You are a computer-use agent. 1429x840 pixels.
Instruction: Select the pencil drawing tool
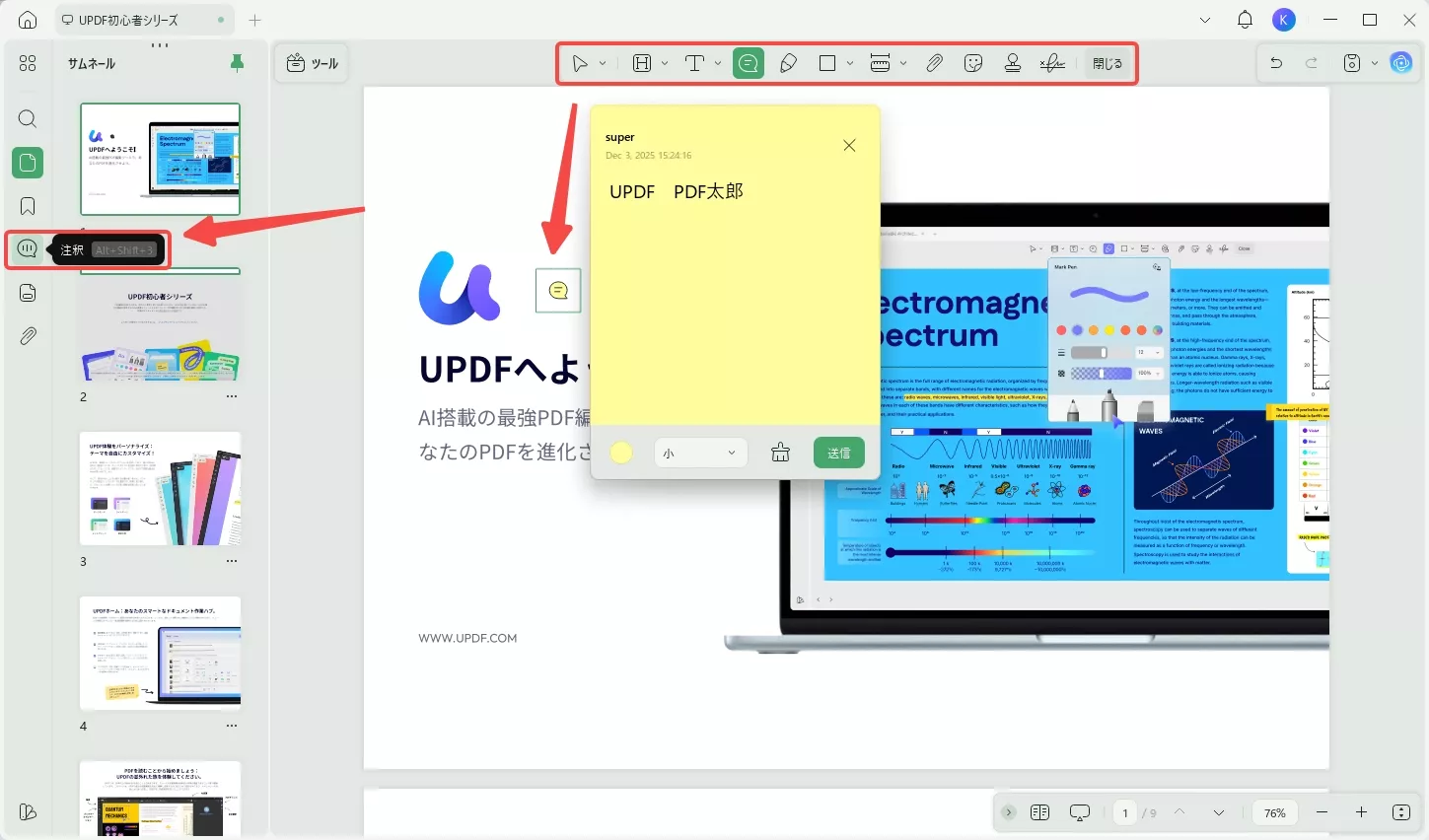[x=788, y=63]
